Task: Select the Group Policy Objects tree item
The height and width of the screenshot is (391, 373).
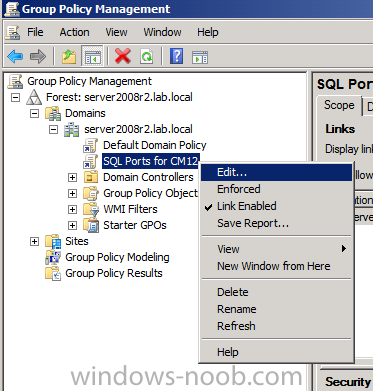Action: [x=150, y=193]
